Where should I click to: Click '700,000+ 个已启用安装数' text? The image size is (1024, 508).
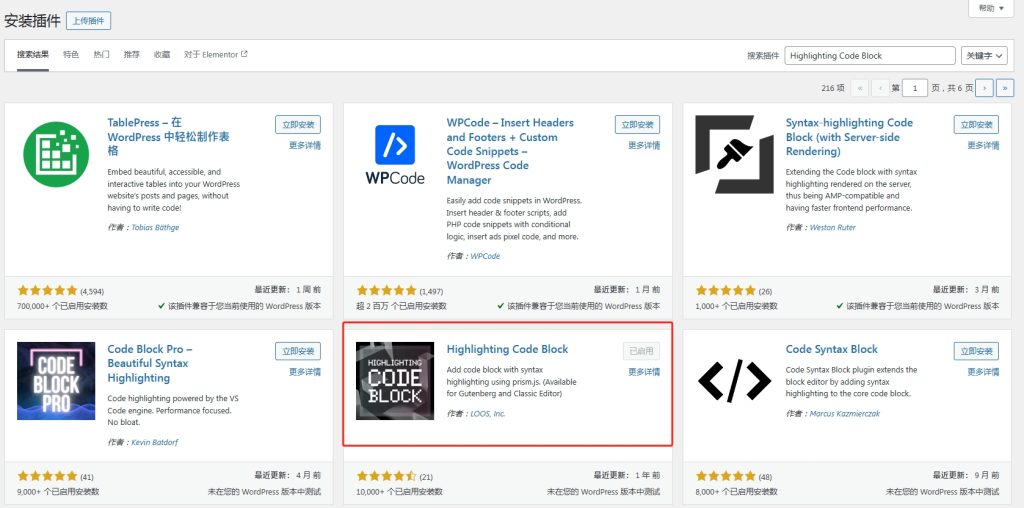pos(63,306)
